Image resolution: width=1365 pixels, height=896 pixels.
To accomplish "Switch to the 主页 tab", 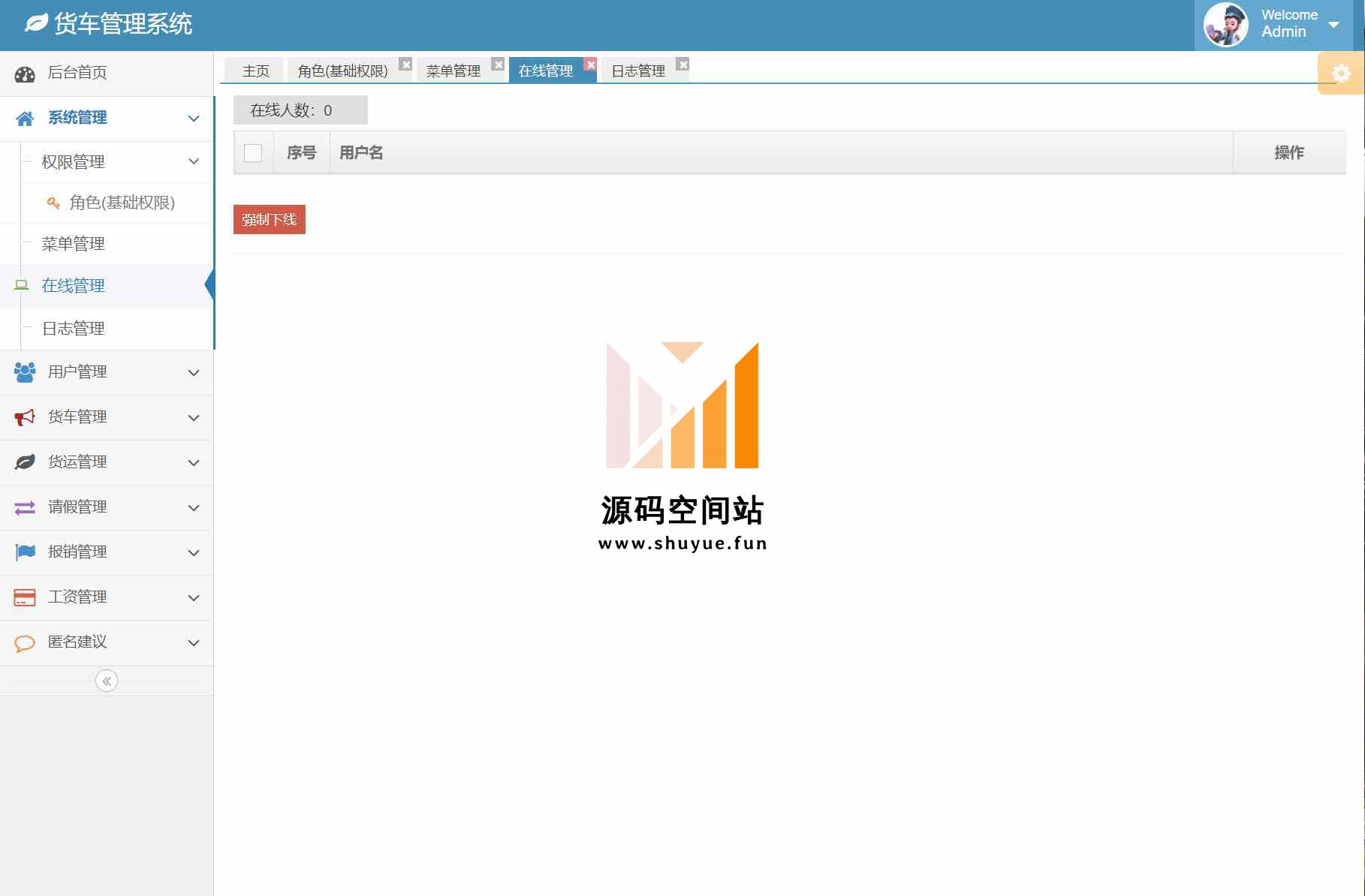I will tap(255, 71).
